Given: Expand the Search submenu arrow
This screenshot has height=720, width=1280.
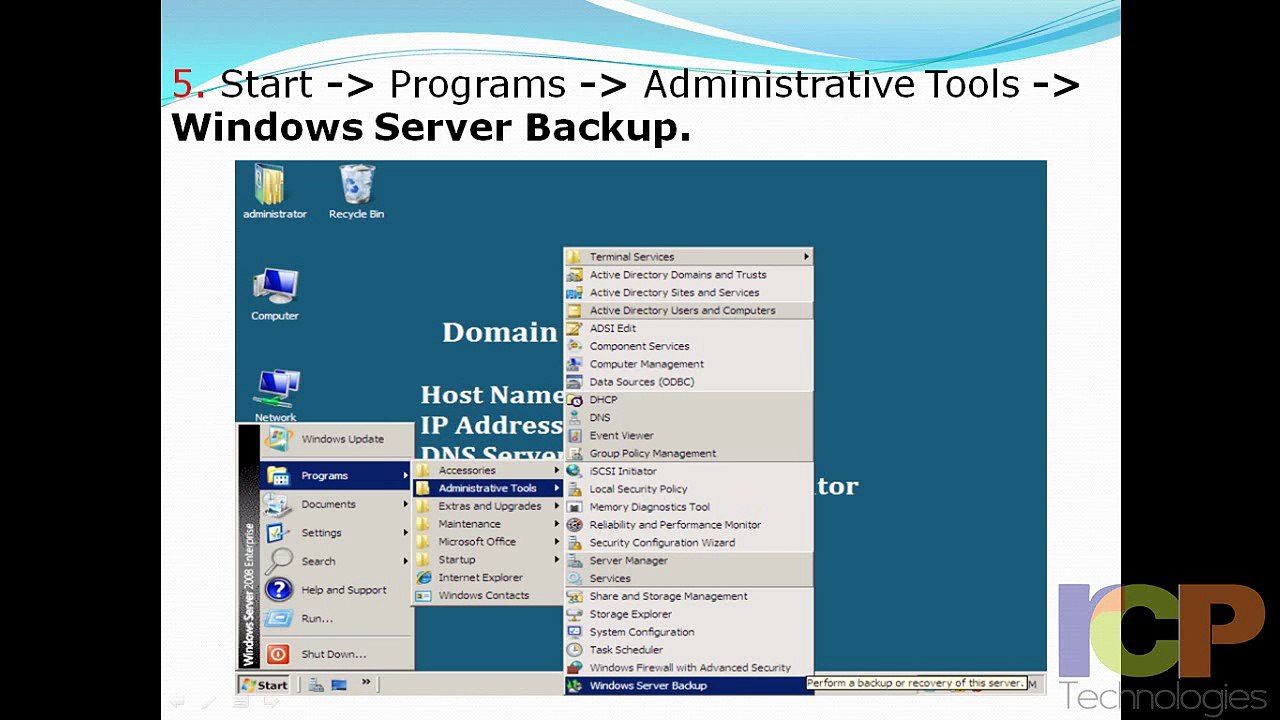Looking at the screenshot, I should point(406,561).
